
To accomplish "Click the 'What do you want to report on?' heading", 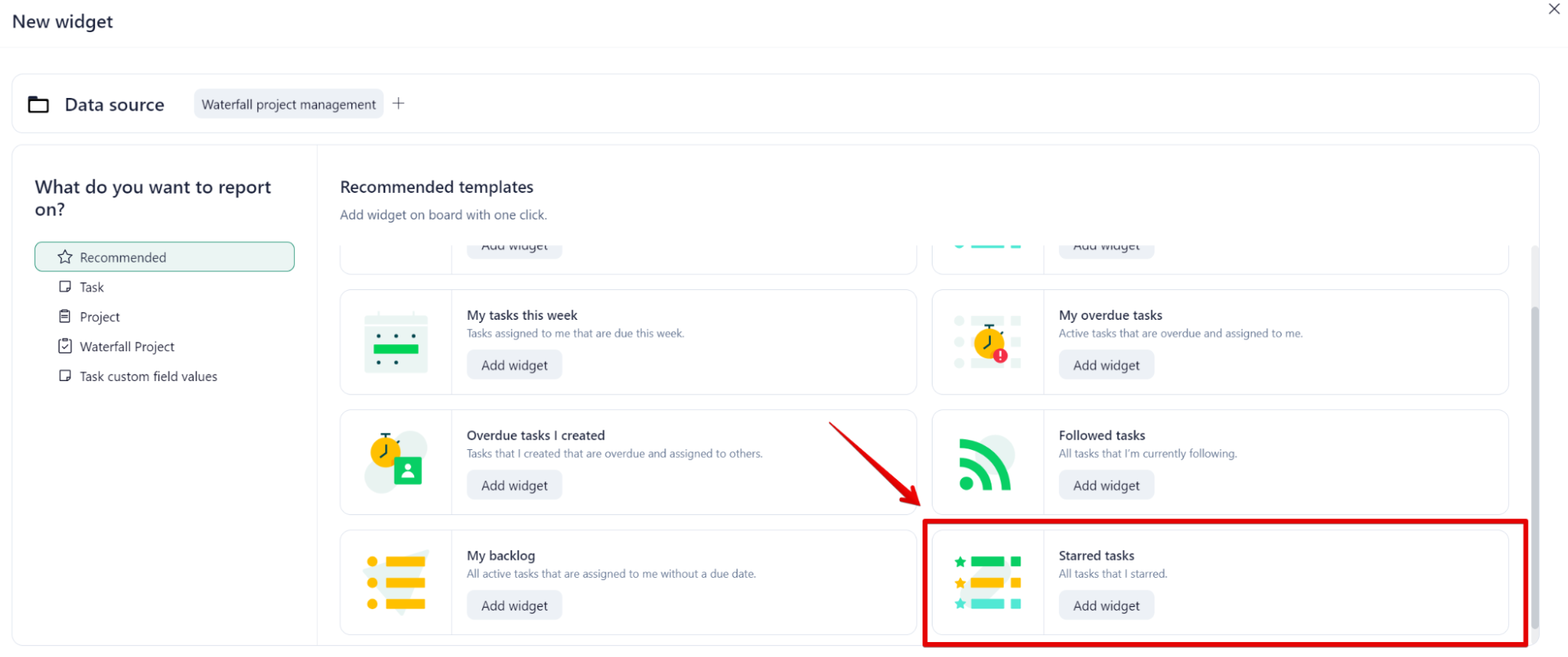I will [153, 198].
